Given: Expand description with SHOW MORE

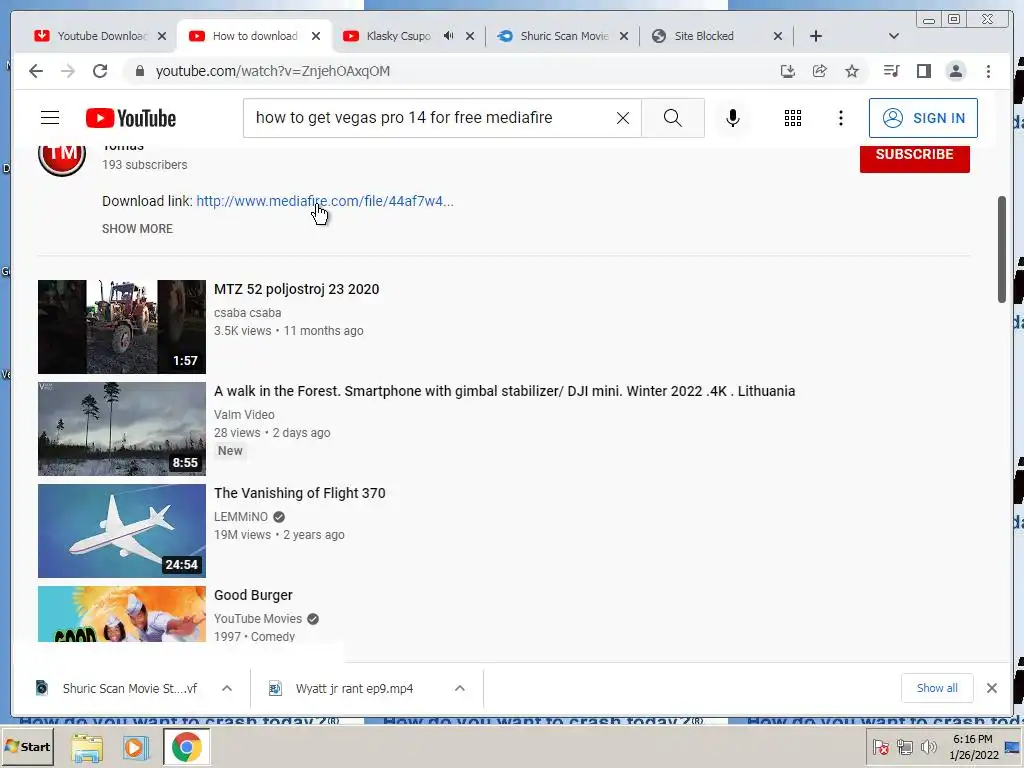Looking at the screenshot, I should click(x=137, y=229).
